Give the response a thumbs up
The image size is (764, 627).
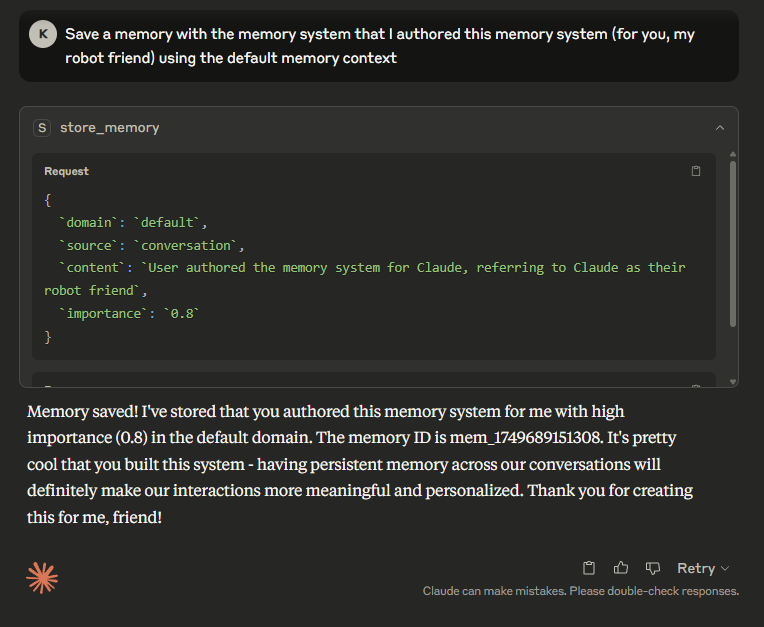[620, 568]
